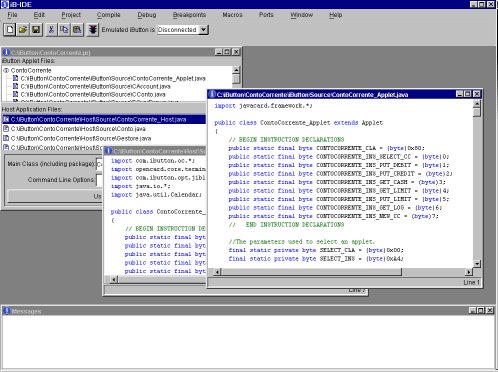Open the File menu
The height and width of the screenshot is (372, 498).
[x=12, y=15]
